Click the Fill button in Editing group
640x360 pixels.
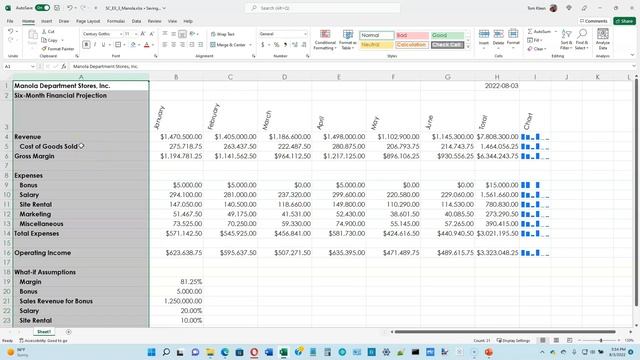click(x=534, y=40)
